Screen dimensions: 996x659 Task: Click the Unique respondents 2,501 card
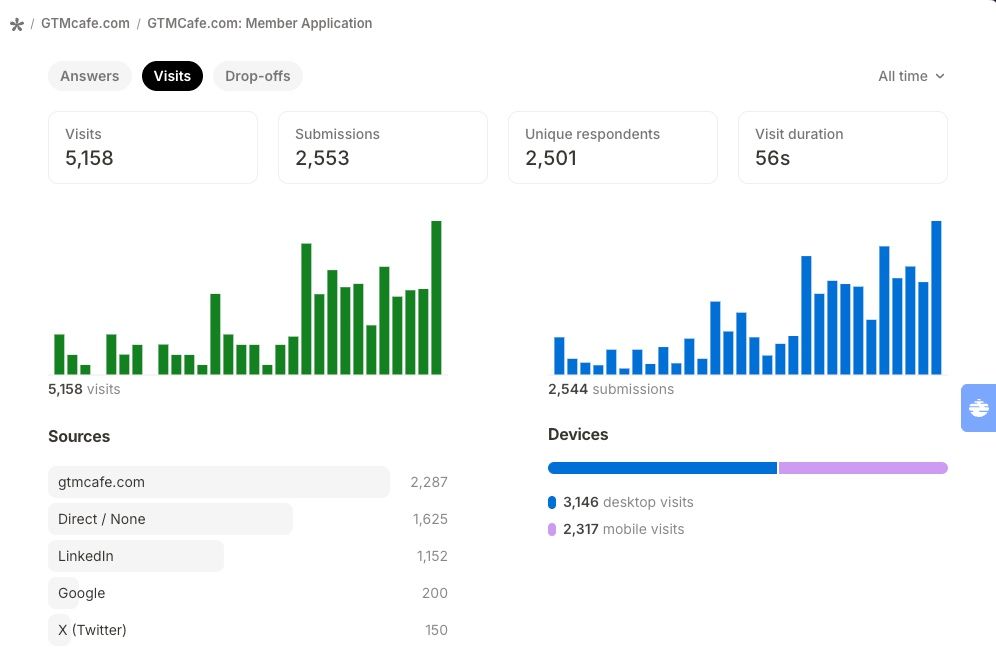pyautogui.click(x=613, y=147)
